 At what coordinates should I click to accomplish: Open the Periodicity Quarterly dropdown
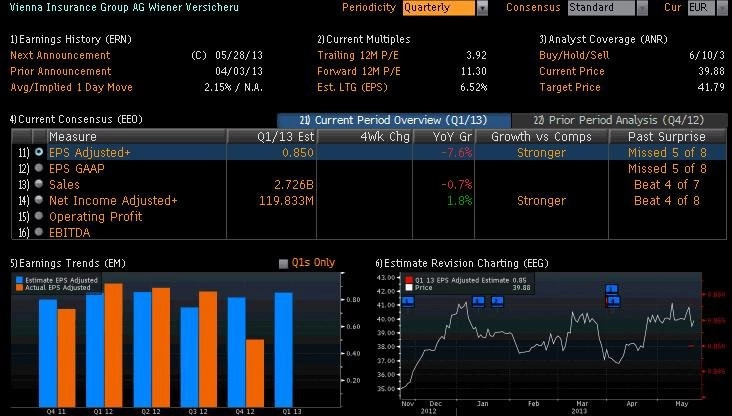[x=438, y=7]
